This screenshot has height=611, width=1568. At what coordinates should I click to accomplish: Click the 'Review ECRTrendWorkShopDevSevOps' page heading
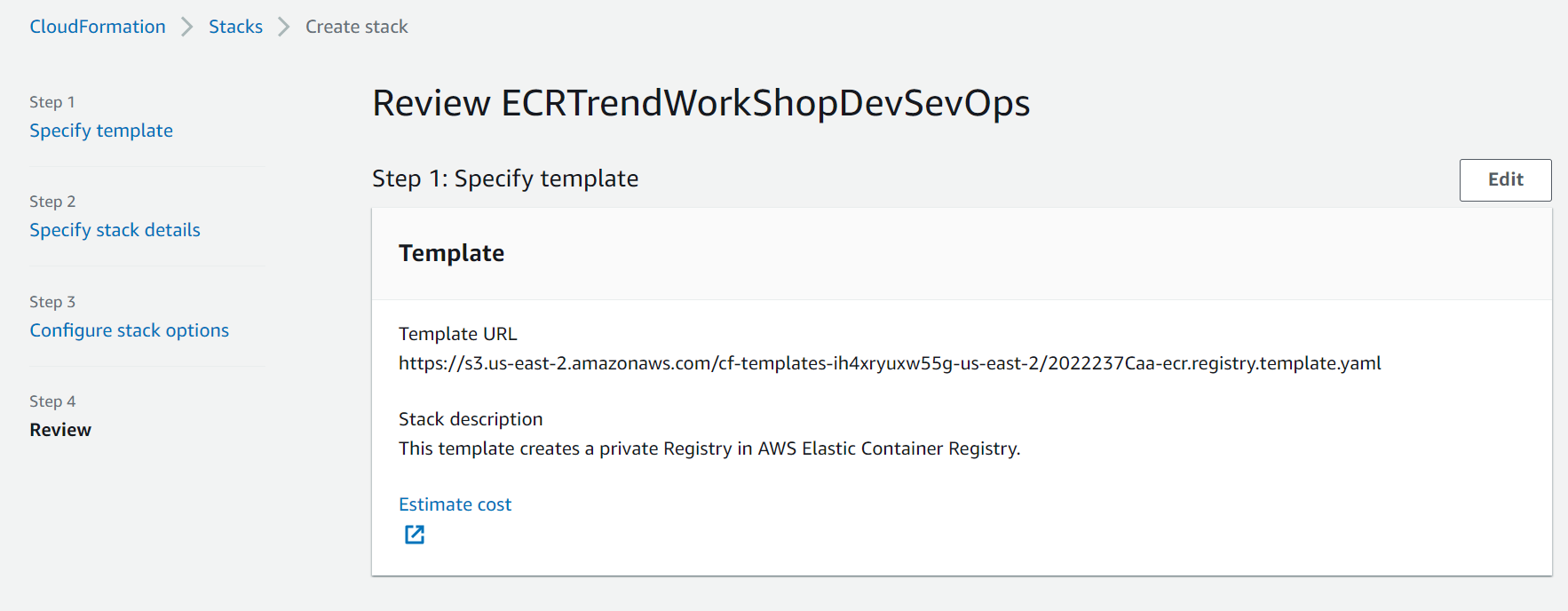click(701, 103)
